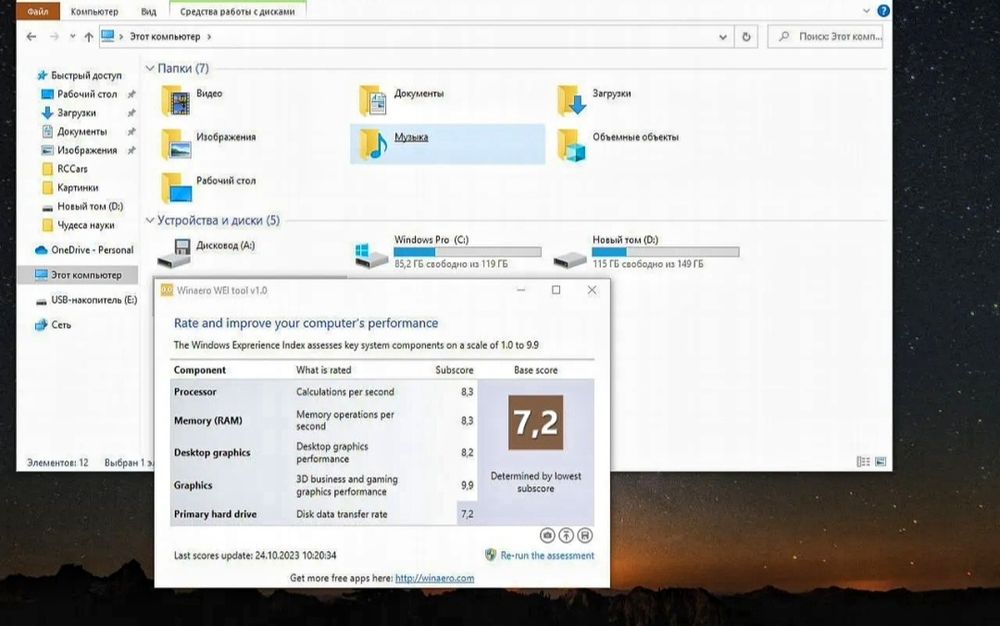Collapse the Устройства и диски (5) group
Image resolution: width=1000 pixels, height=626 pixels.
tap(150, 221)
